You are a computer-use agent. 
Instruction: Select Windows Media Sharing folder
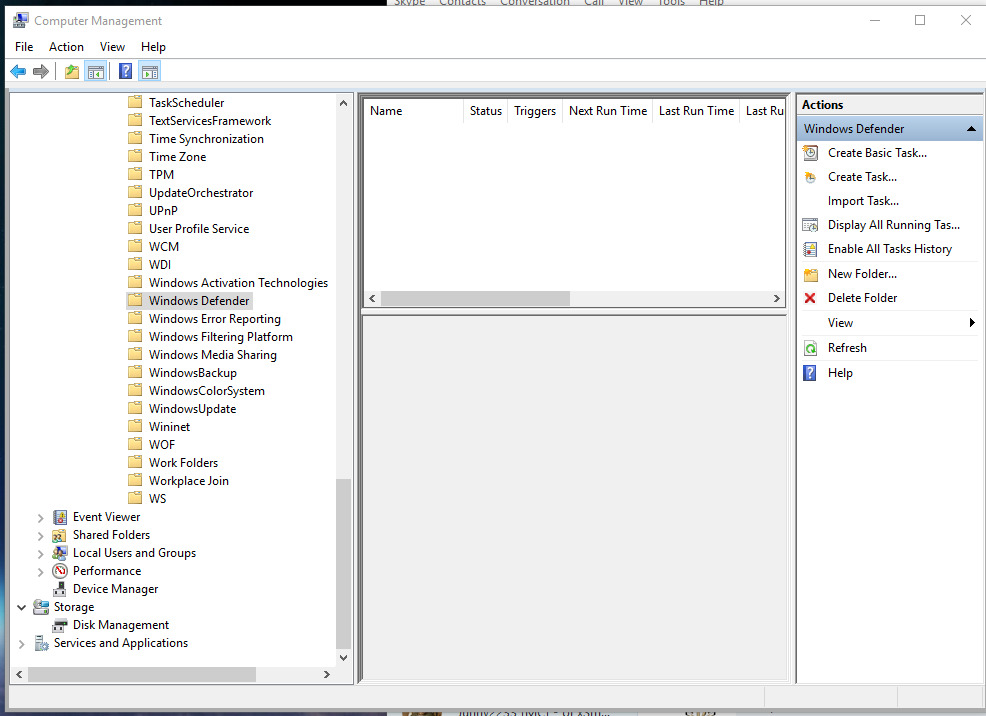point(213,355)
